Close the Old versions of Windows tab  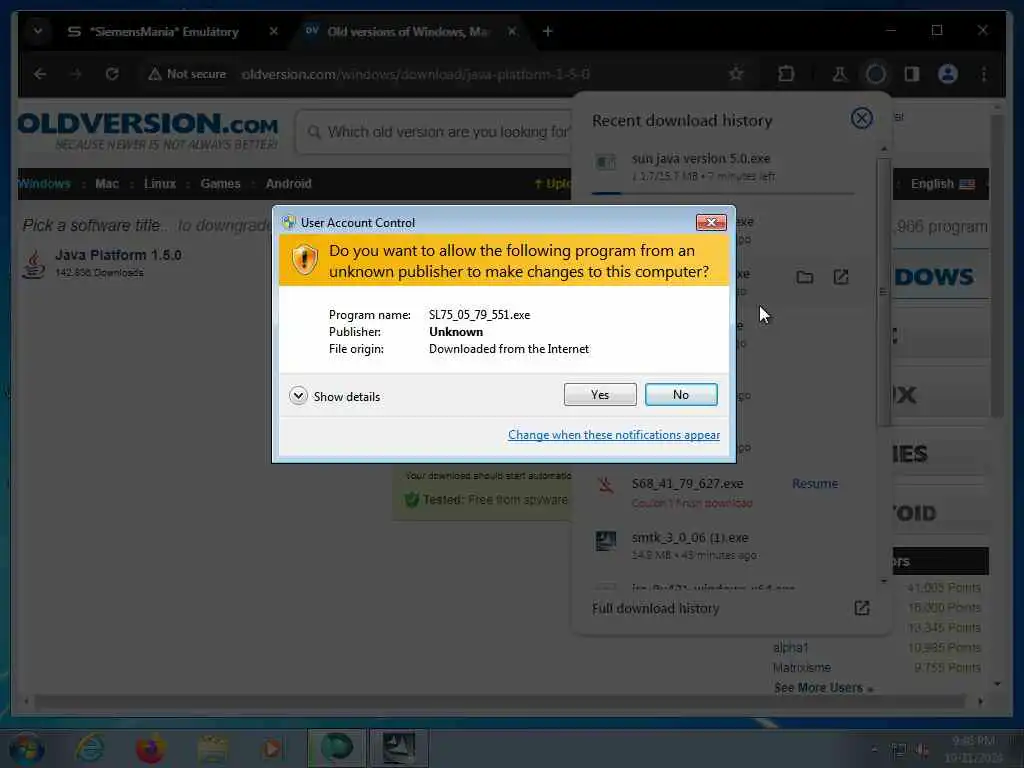point(512,31)
